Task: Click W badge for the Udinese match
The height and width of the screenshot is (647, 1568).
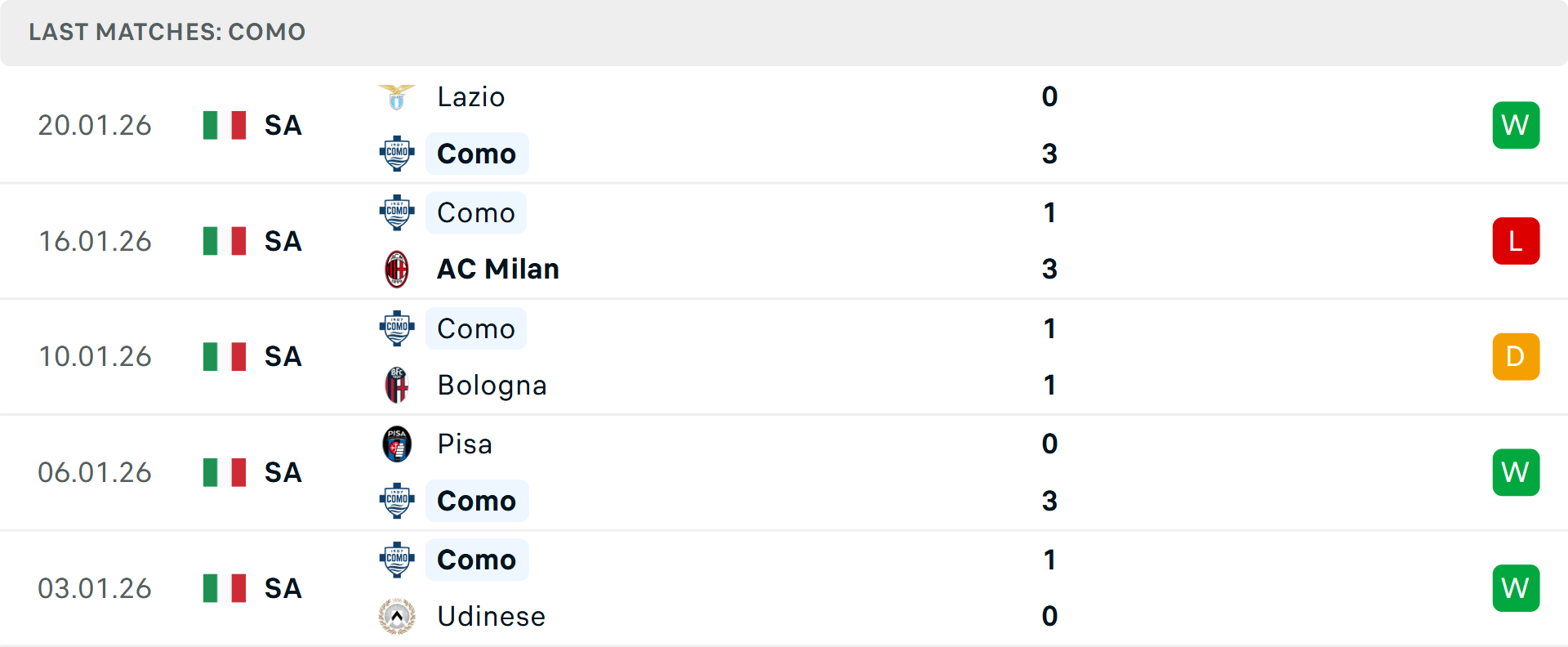Action: pyautogui.click(x=1516, y=588)
